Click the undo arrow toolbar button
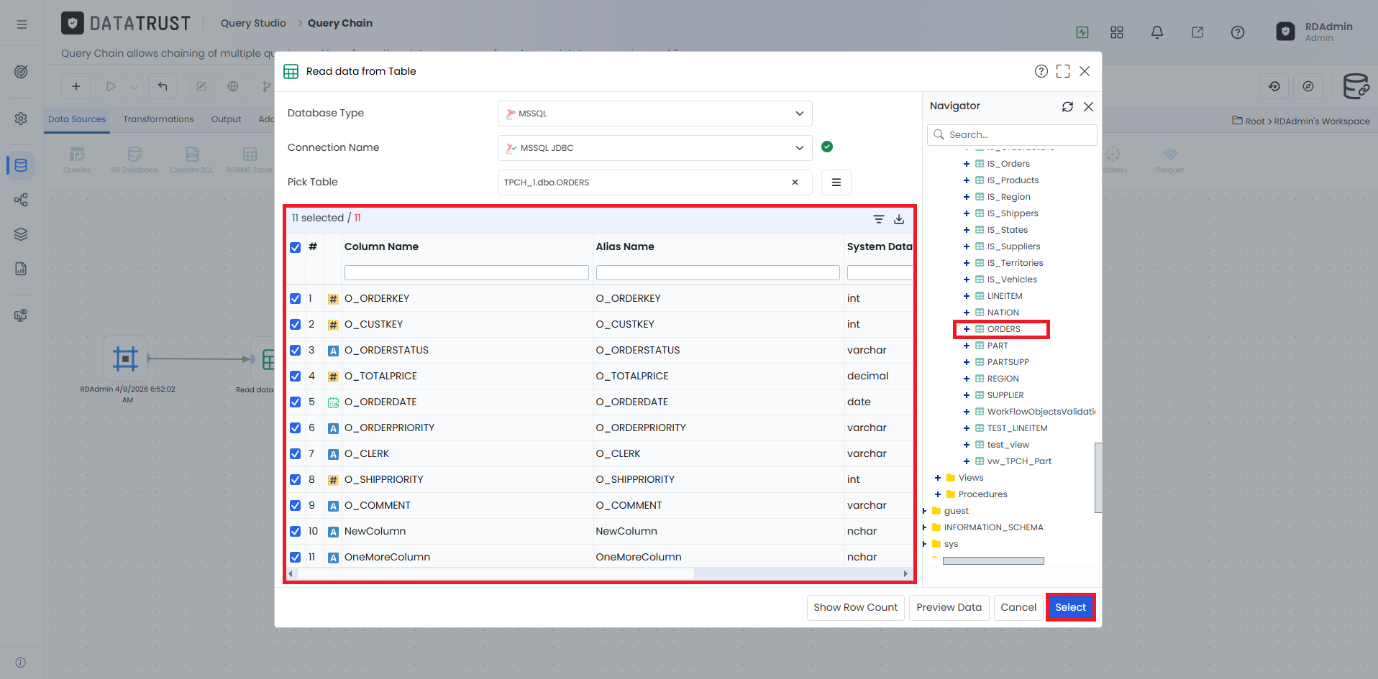This screenshot has height=679, width=1378. (x=163, y=86)
